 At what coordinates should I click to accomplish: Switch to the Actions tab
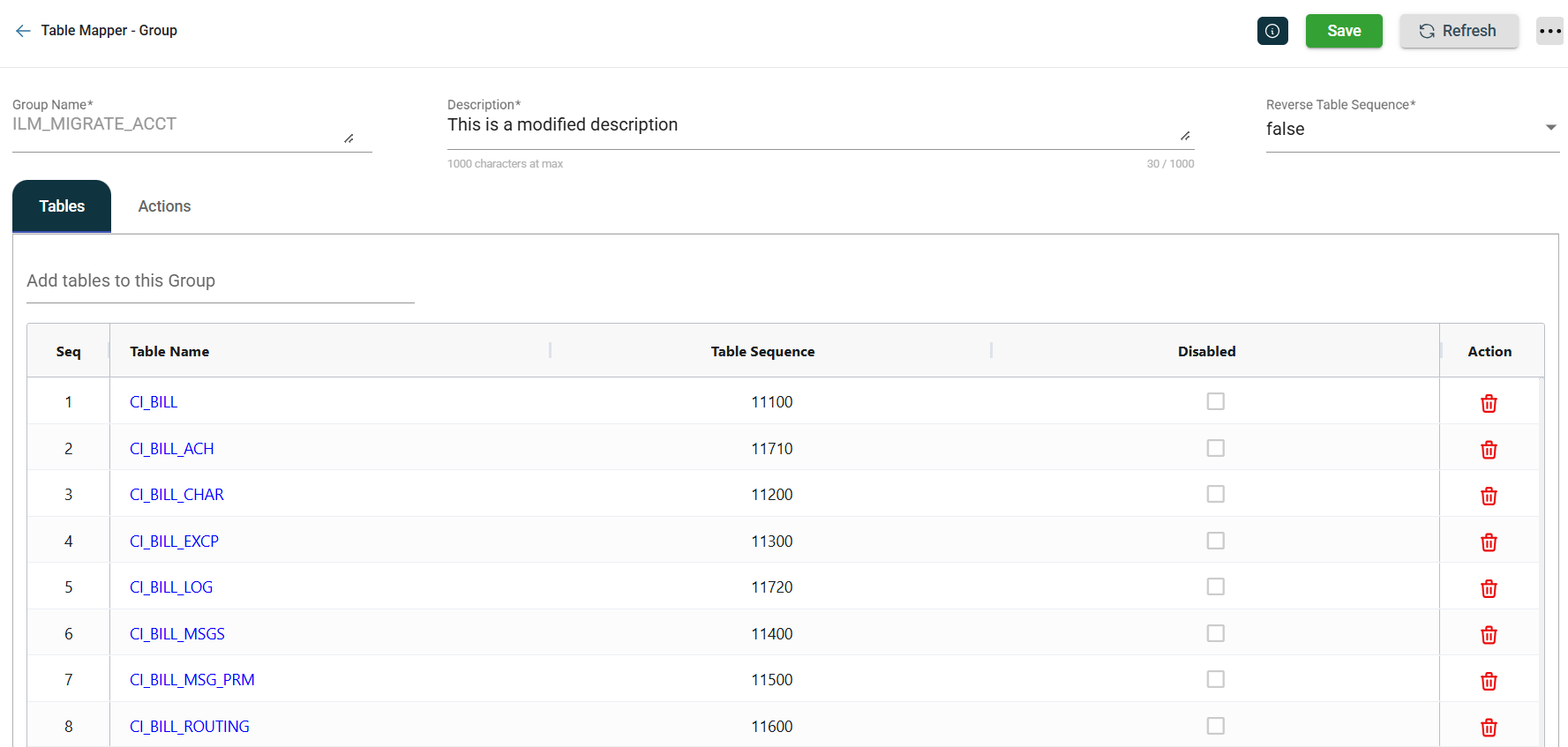tap(164, 206)
